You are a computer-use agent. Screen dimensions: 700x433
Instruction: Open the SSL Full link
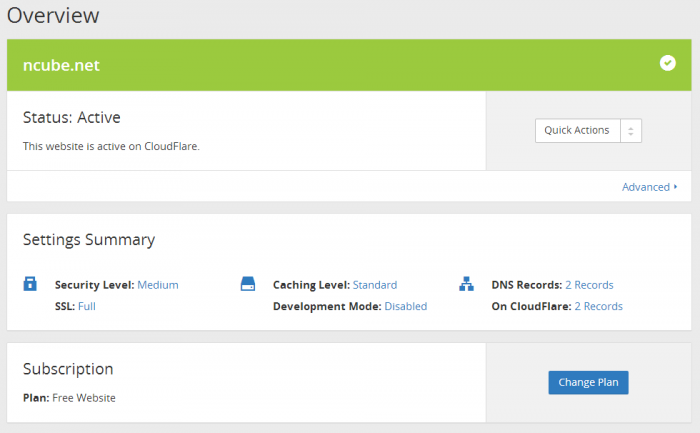(87, 306)
